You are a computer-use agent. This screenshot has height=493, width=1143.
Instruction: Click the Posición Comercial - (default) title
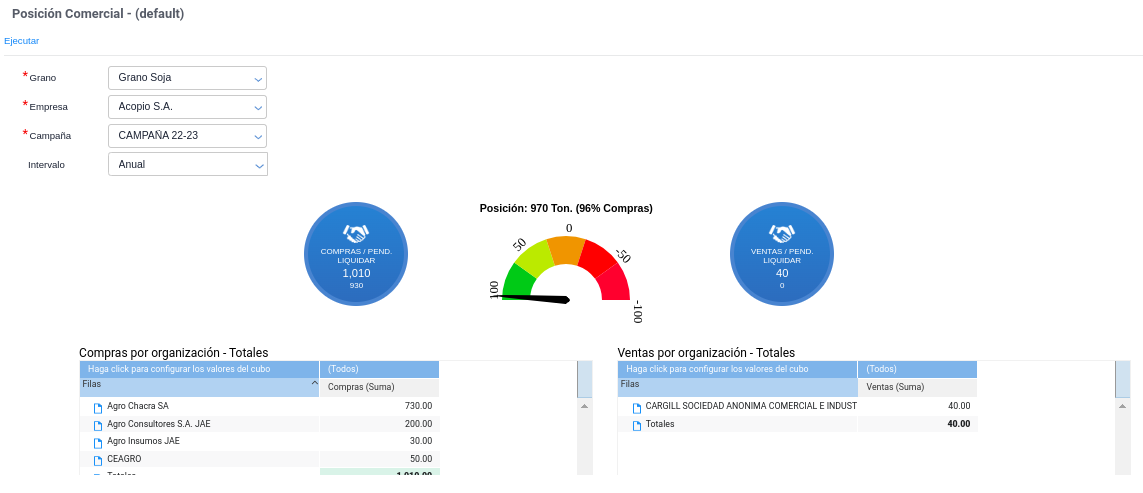[98, 14]
